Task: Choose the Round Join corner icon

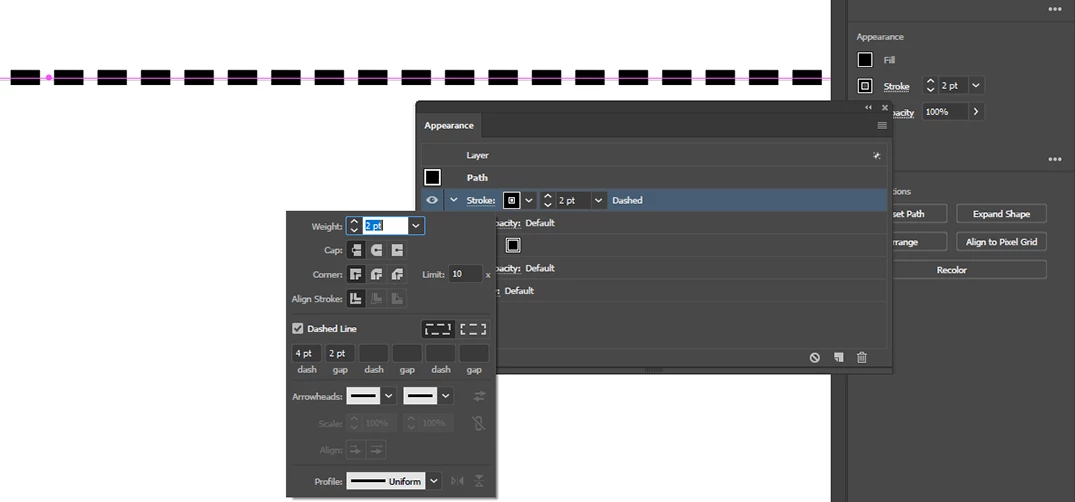Action: coord(376,274)
